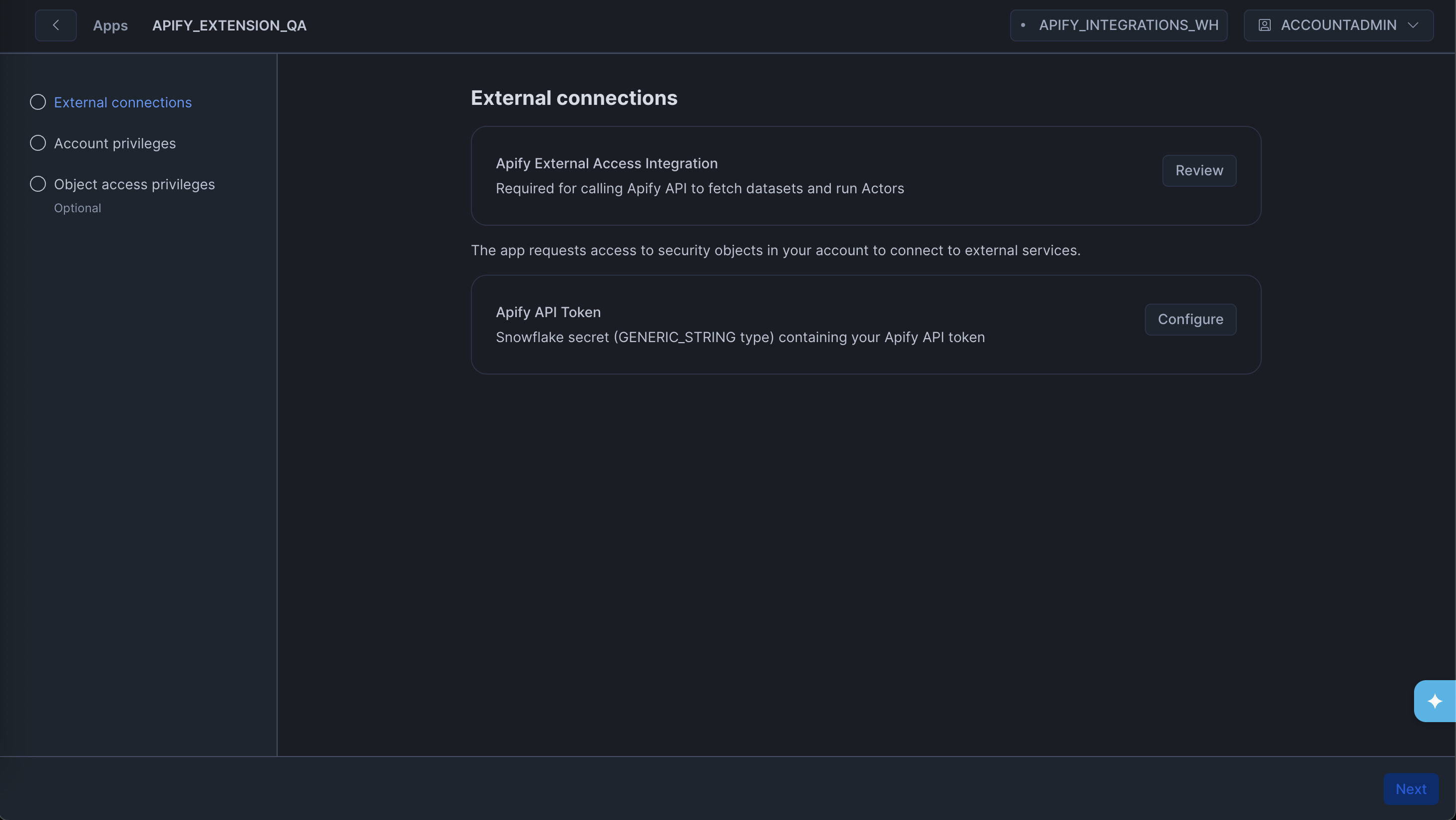1456x820 pixels.
Task: Configure the Apify API Token secret
Action: (1190, 319)
